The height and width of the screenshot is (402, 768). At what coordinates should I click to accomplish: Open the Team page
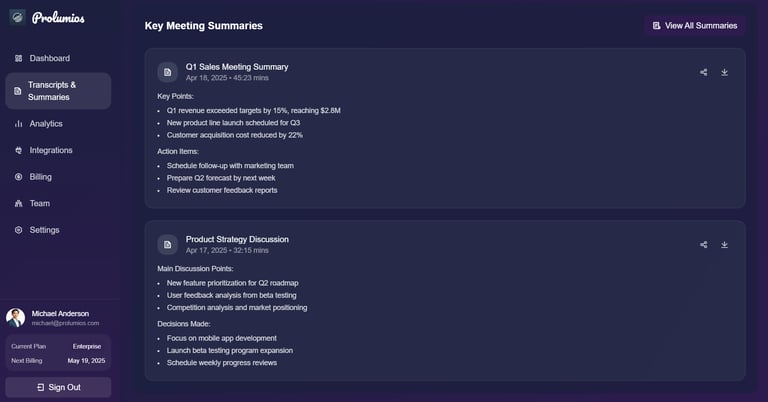point(39,203)
